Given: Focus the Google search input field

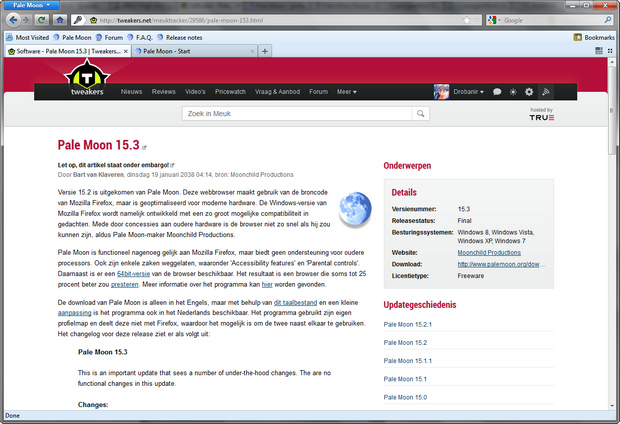Looking at the screenshot, I should 552,20.
